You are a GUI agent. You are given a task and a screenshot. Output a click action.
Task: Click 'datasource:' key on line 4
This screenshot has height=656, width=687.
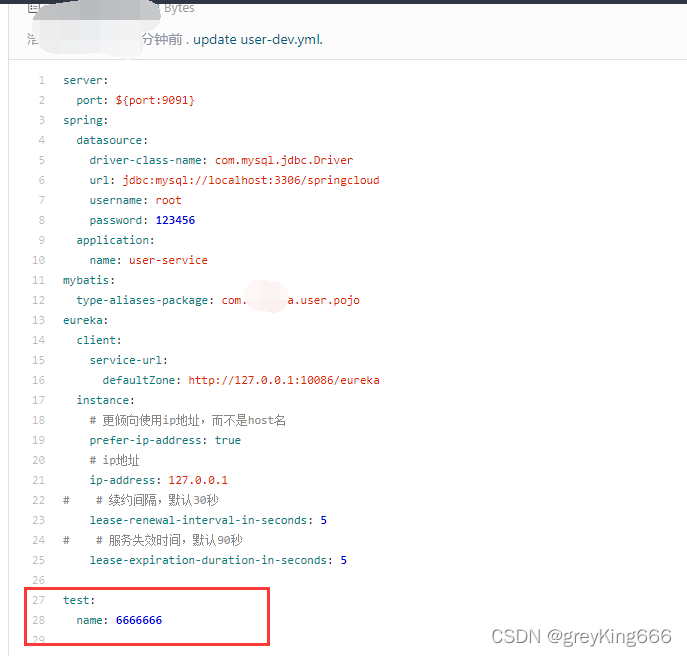pyautogui.click(x=112, y=140)
